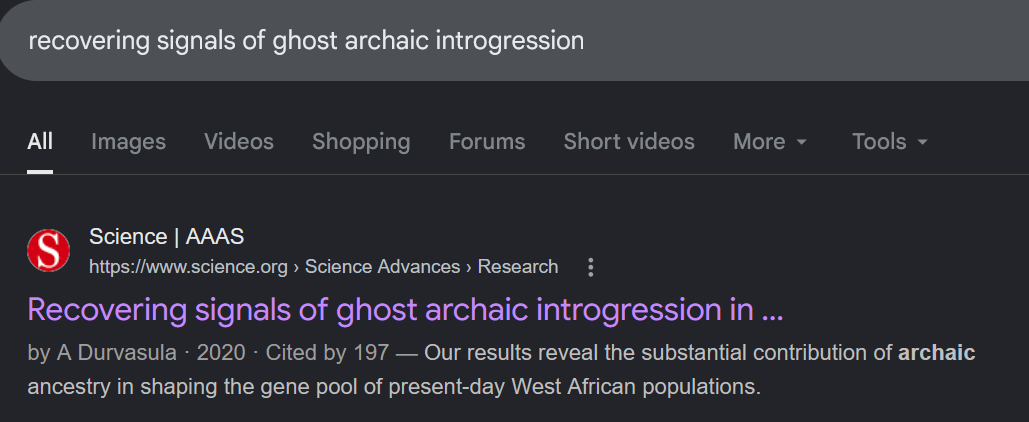Click 'Cited by 197' in the snippet
This screenshot has width=1029, height=422.
[327, 353]
